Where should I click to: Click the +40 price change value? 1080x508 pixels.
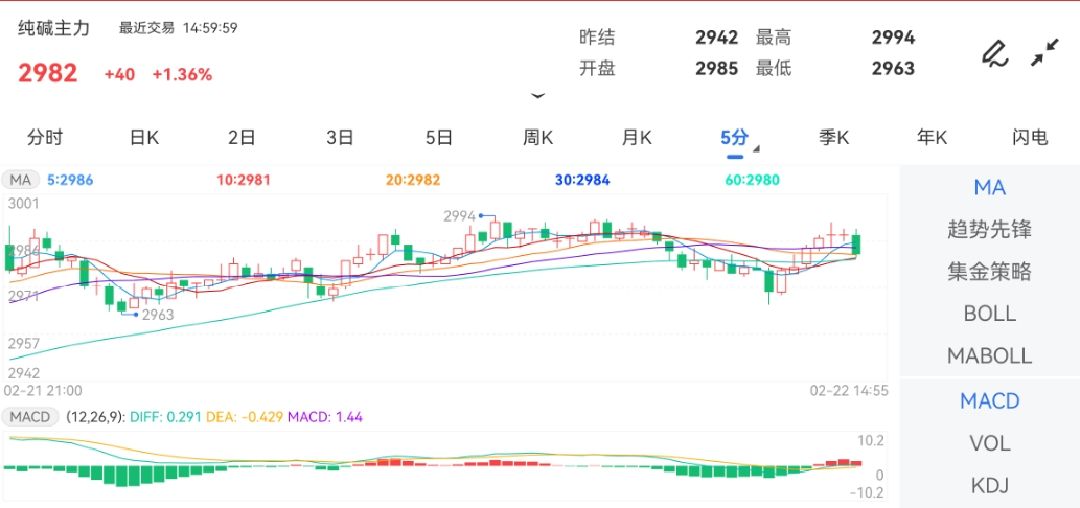(120, 74)
